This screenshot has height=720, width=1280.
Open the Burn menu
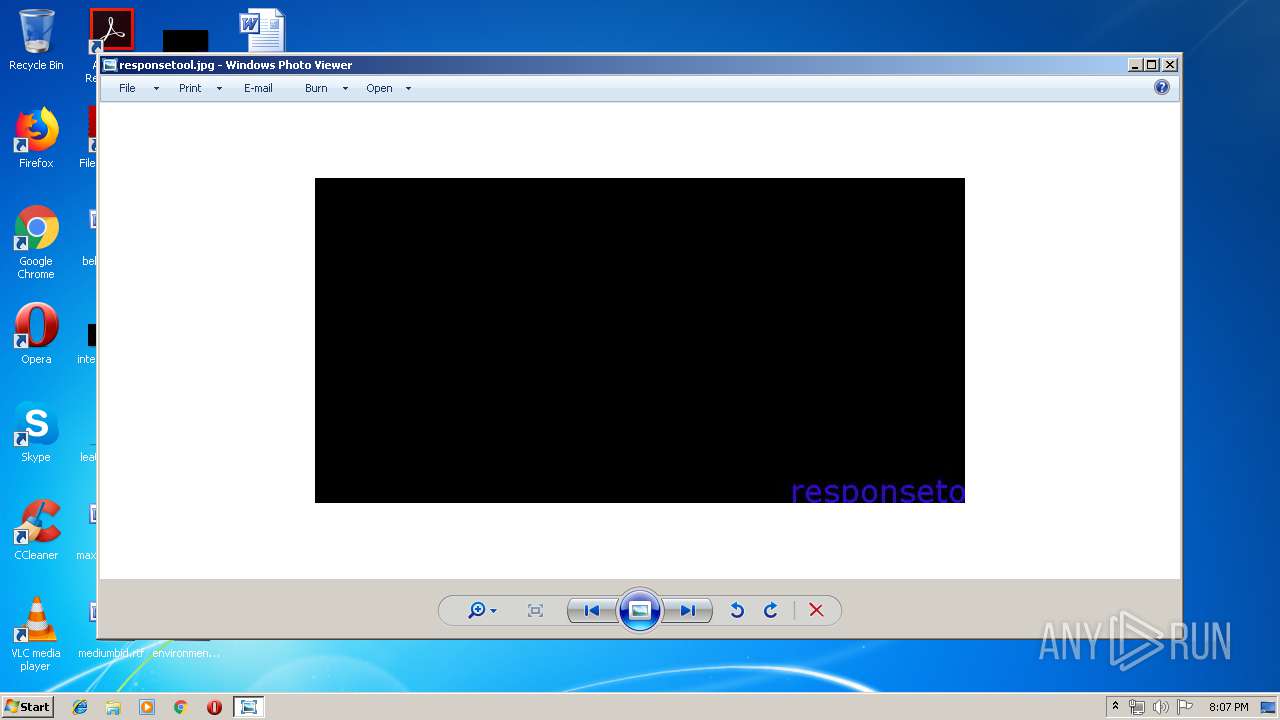pyautogui.click(x=316, y=88)
